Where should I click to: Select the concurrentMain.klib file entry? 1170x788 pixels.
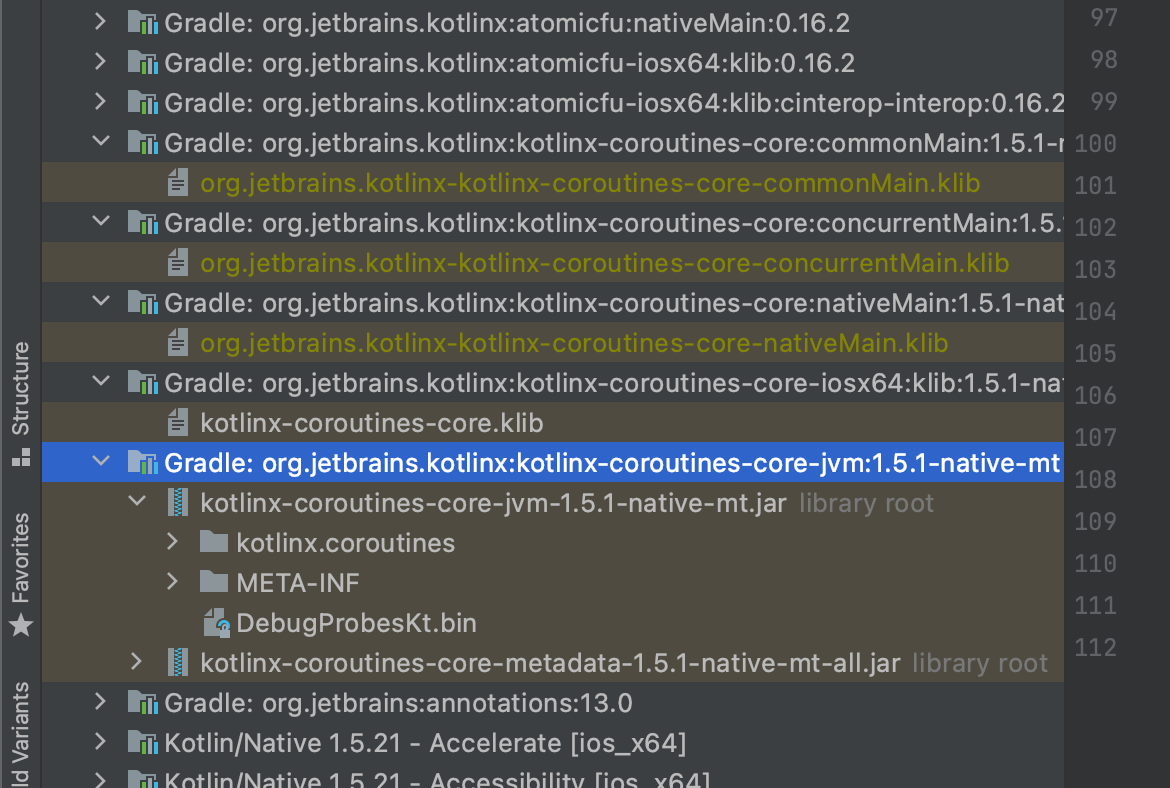pos(604,263)
